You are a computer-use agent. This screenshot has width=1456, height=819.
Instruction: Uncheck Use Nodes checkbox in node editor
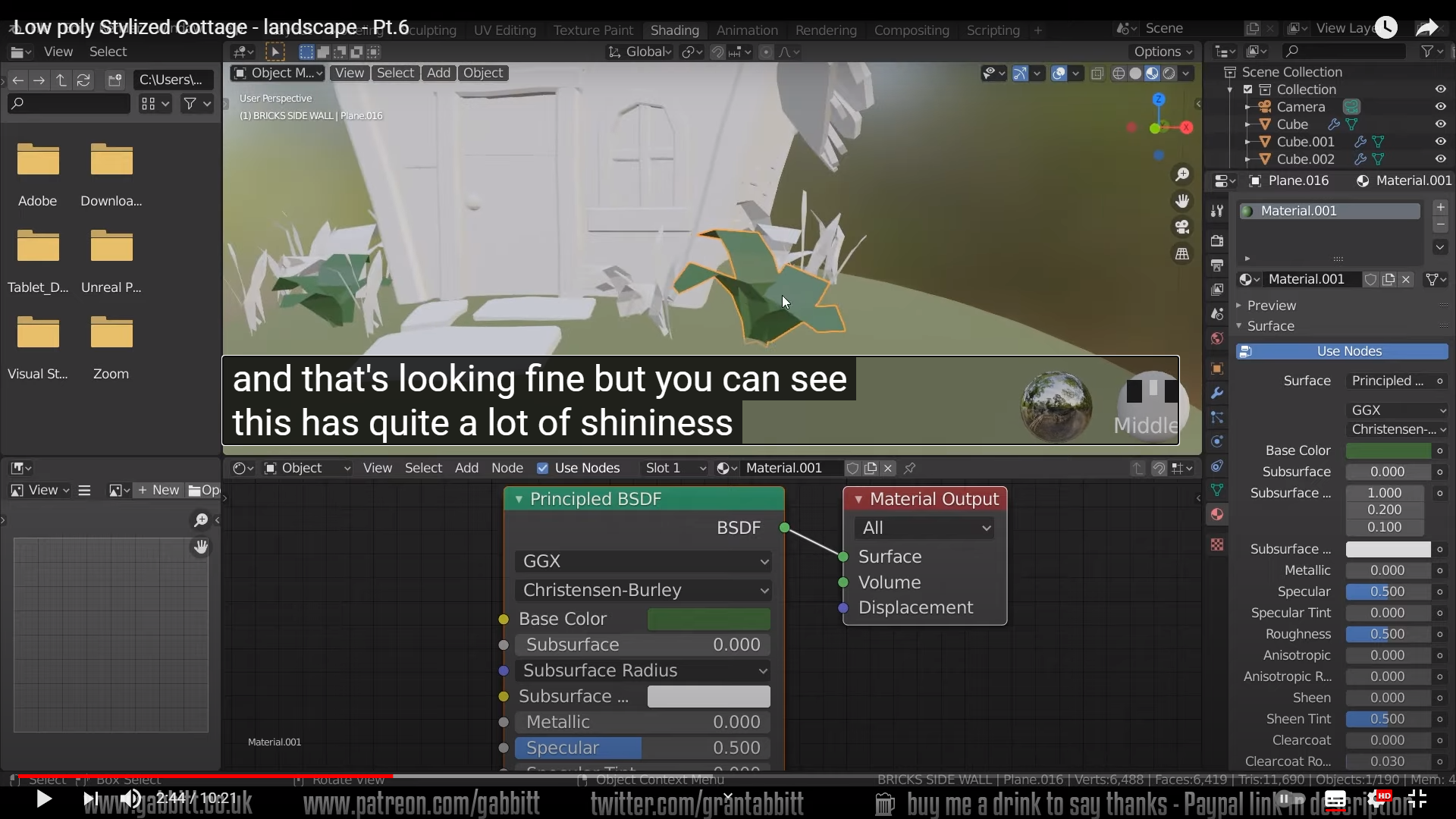542,468
